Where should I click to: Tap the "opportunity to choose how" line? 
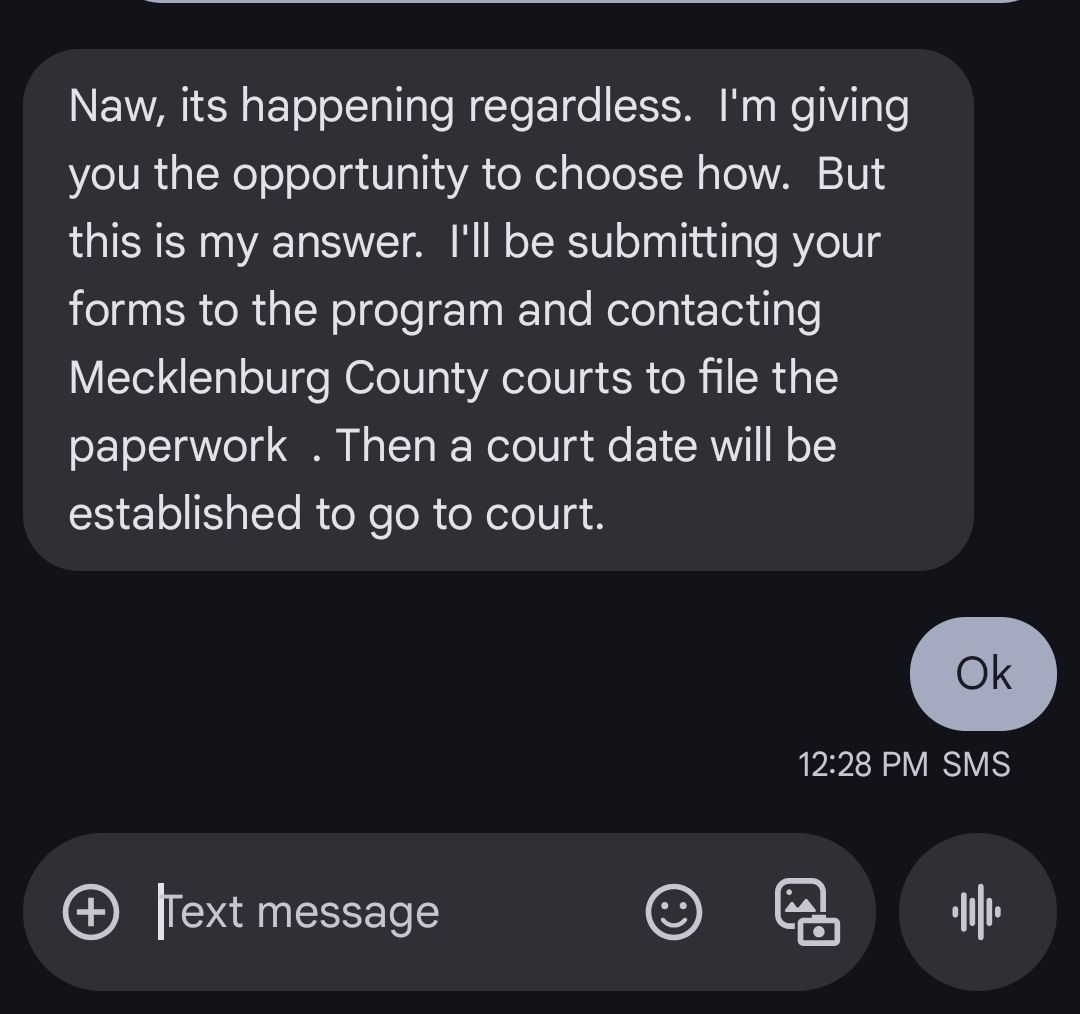(x=510, y=175)
